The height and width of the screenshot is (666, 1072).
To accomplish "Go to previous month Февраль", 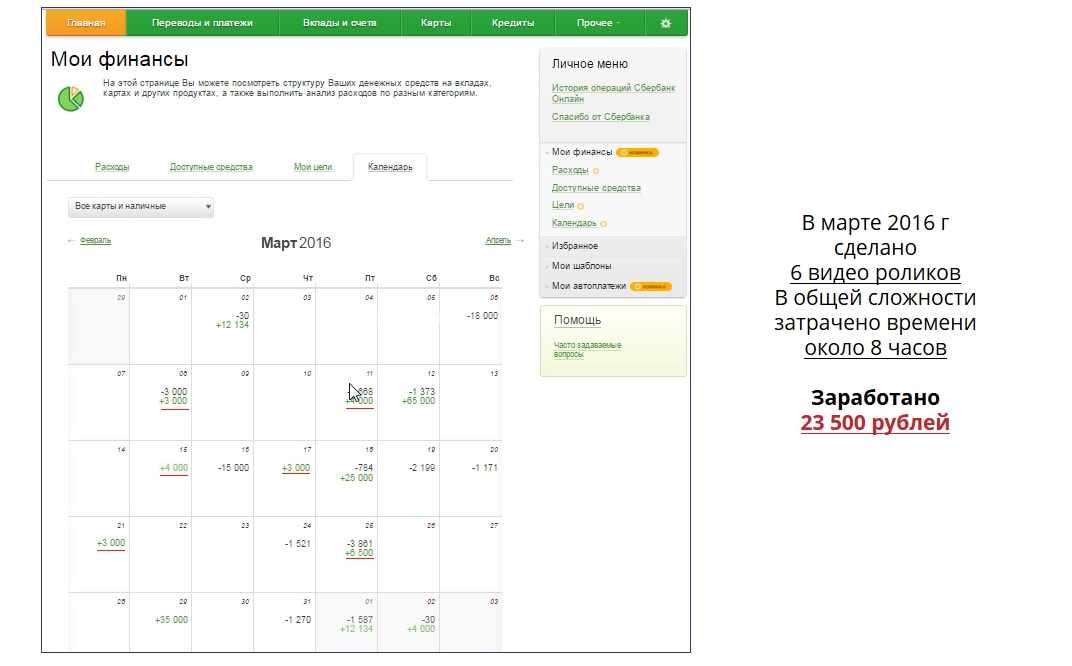I will (x=95, y=241).
